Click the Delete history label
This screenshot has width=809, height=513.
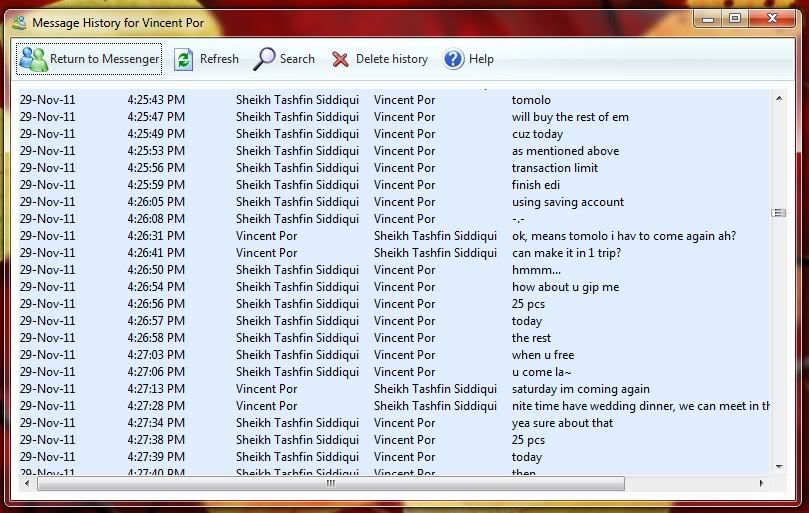(x=392, y=59)
